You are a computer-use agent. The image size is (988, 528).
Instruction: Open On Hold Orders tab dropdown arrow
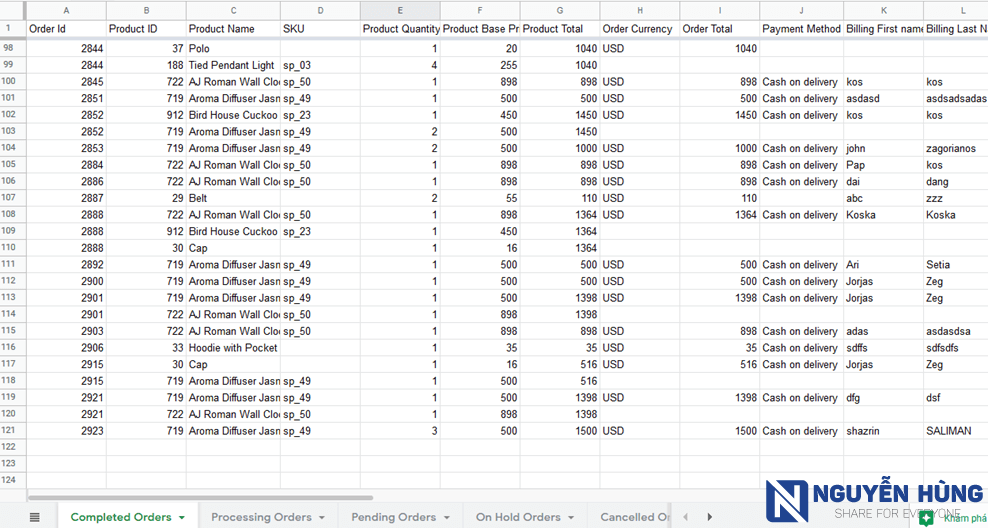pos(571,517)
